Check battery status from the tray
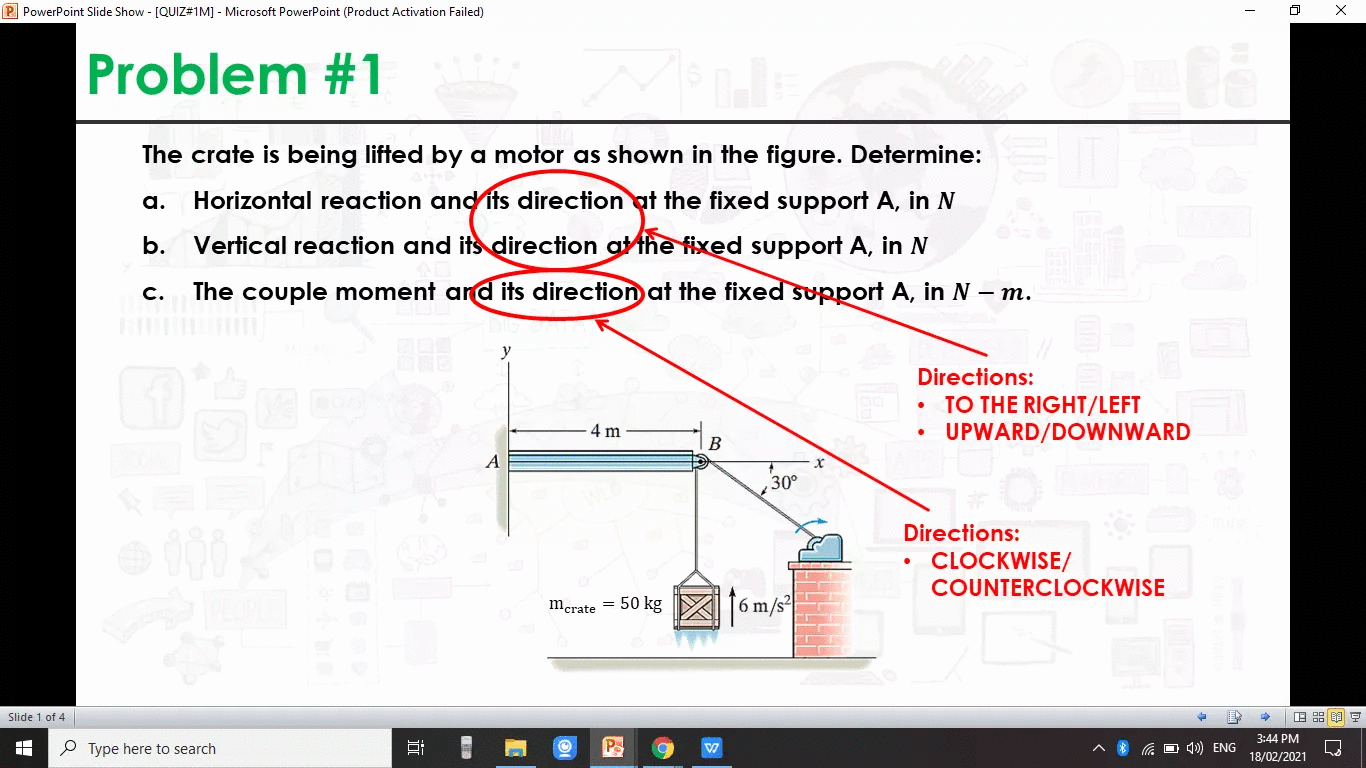Screen dimensions: 1366x768 1172,747
